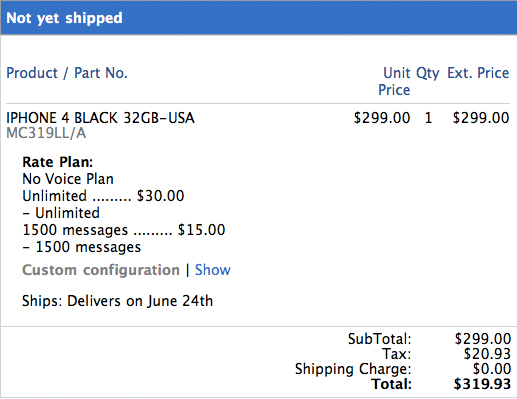This screenshot has height=399, width=517.
Task: Click the Custom configuration label
Action: [x=101, y=270]
